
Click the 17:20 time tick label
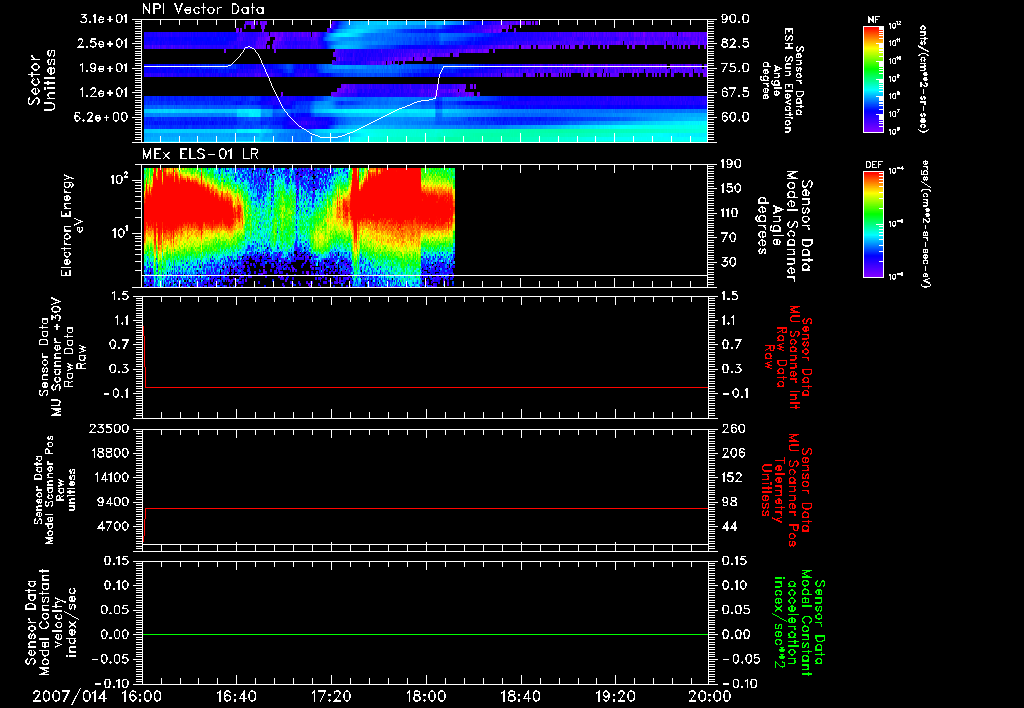tap(331, 696)
